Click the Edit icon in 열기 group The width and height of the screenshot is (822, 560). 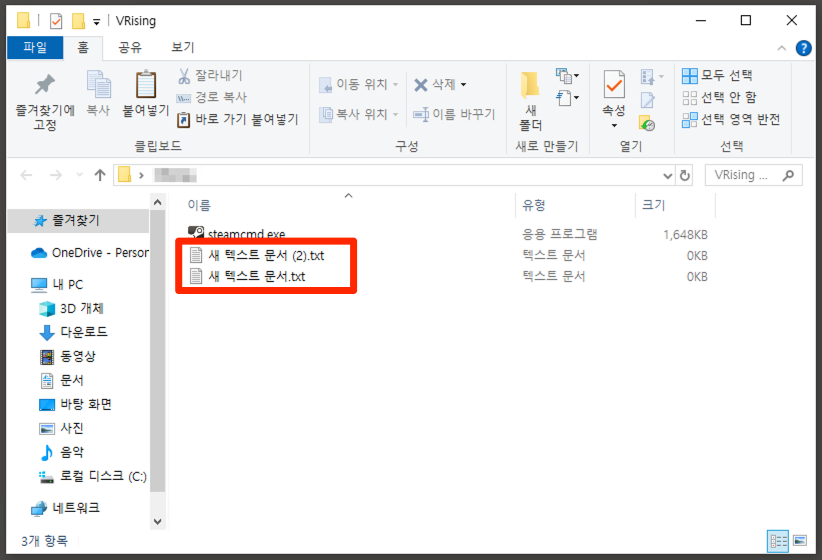point(647,100)
